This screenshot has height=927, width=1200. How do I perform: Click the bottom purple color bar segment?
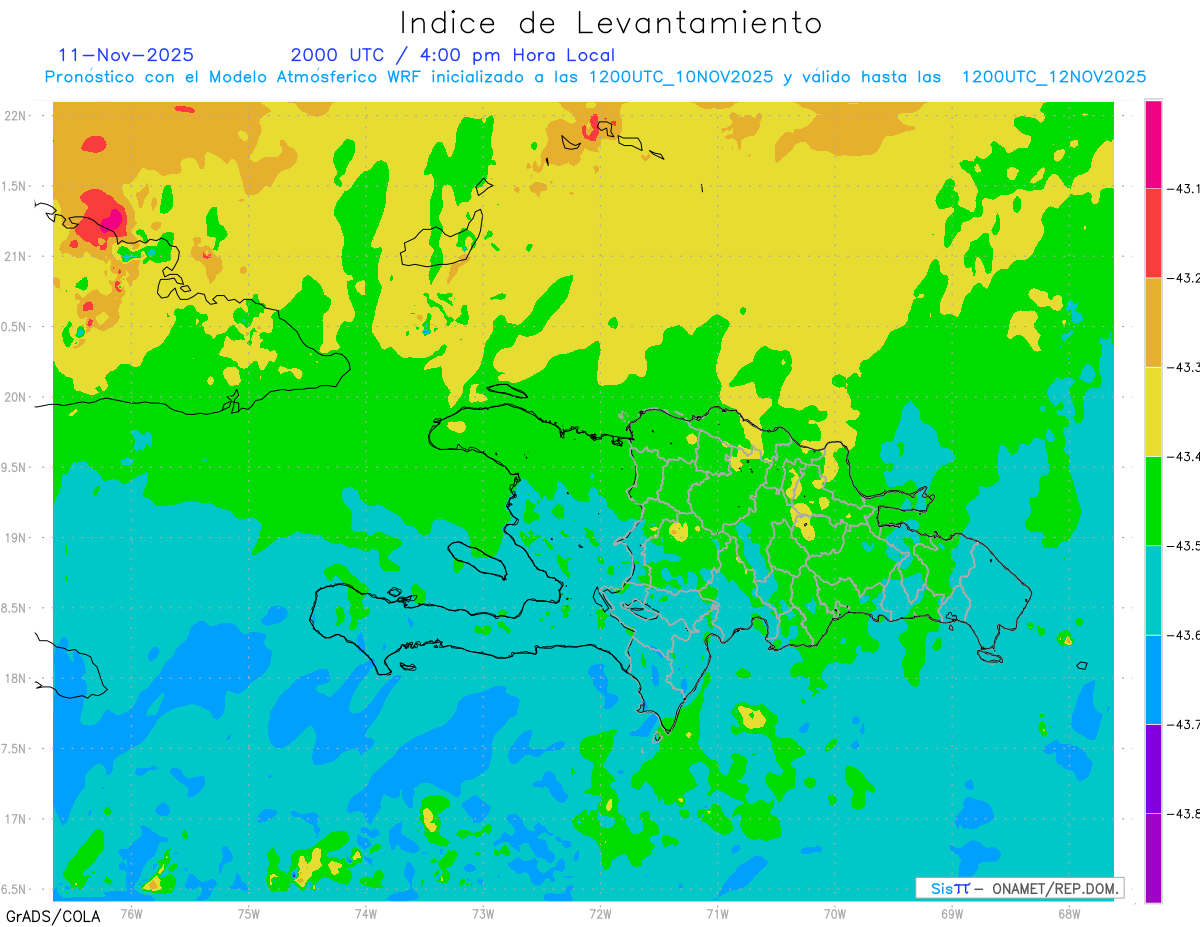click(x=1153, y=857)
